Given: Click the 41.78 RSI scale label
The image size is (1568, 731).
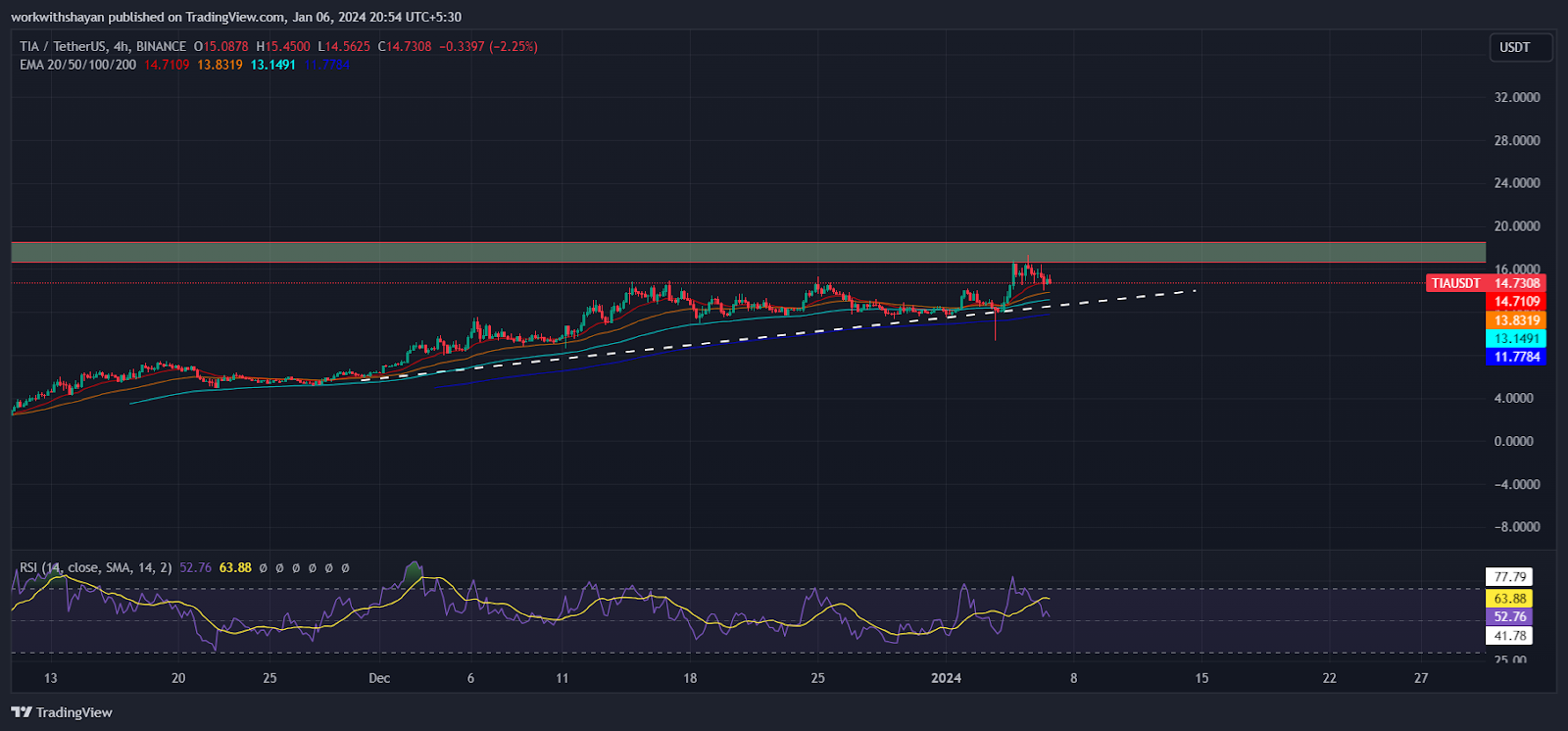Looking at the screenshot, I should [1509, 636].
